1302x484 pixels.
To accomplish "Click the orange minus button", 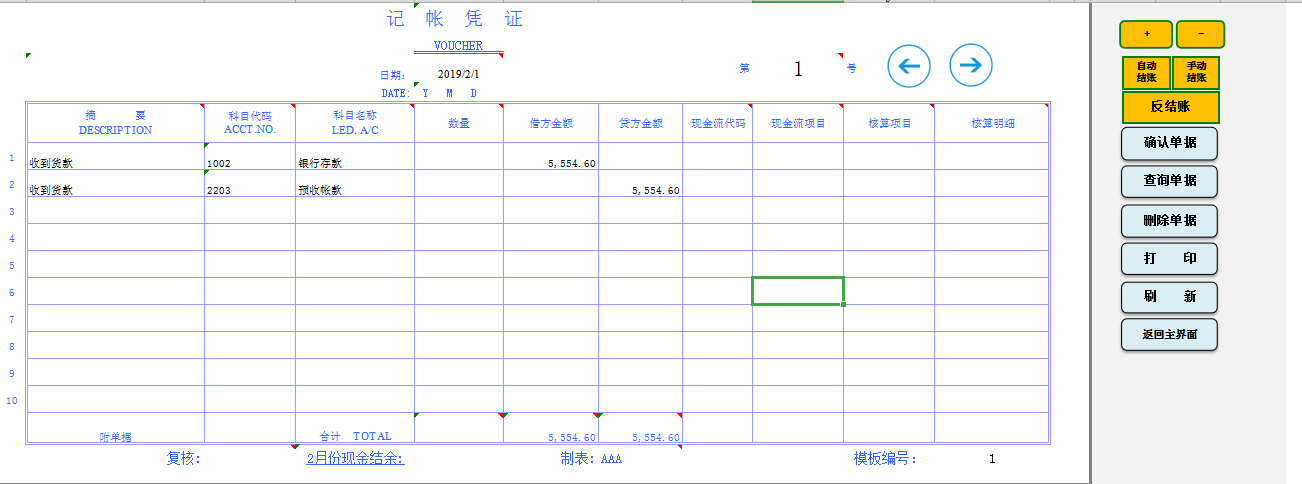I will click(x=1200, y=34).
